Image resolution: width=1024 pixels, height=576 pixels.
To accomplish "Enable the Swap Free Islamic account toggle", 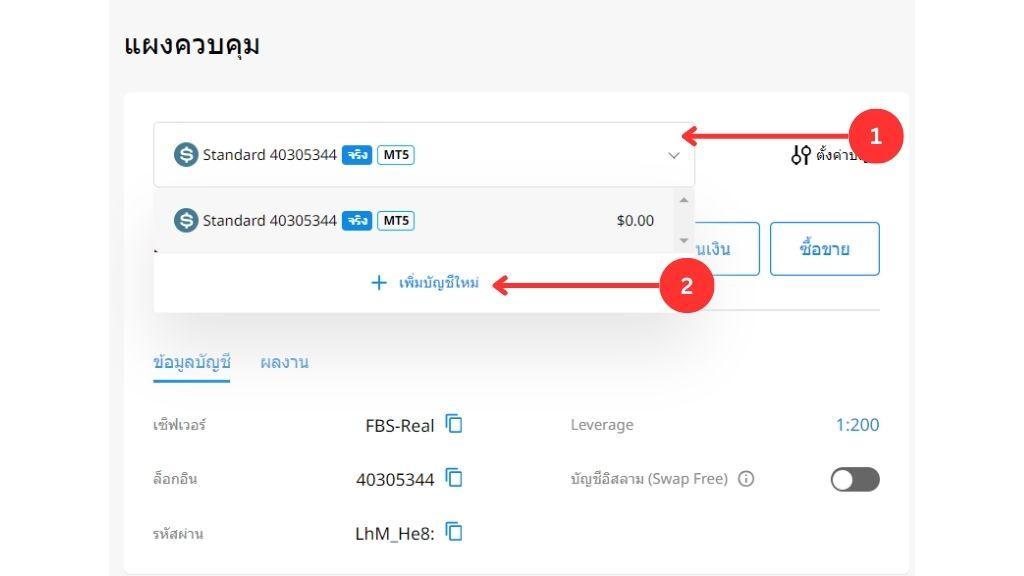I will click(855, 480).
